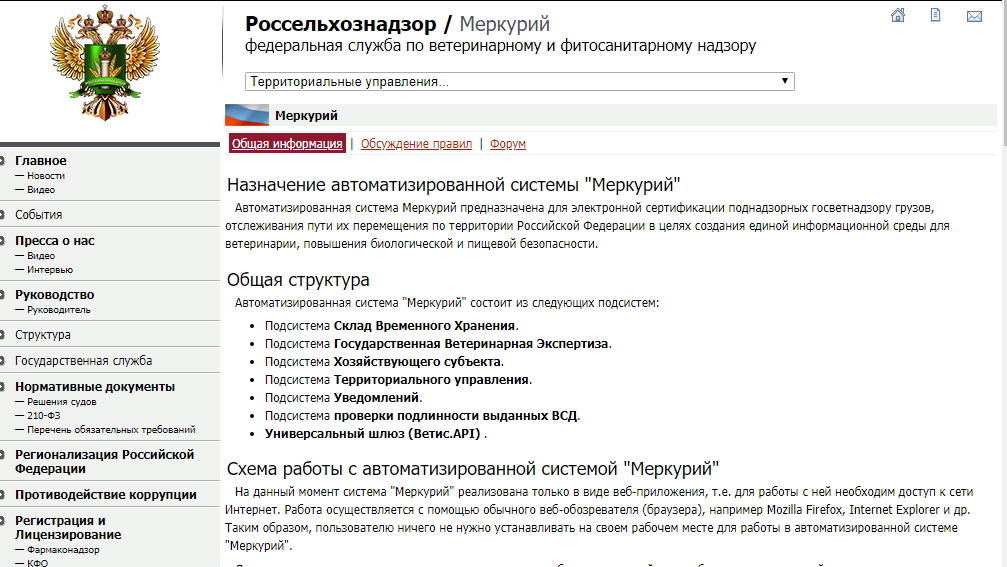1007x567 pixels.
Task: Click text проверки подлинности выданных ВСД
Action: pos(455,415)
